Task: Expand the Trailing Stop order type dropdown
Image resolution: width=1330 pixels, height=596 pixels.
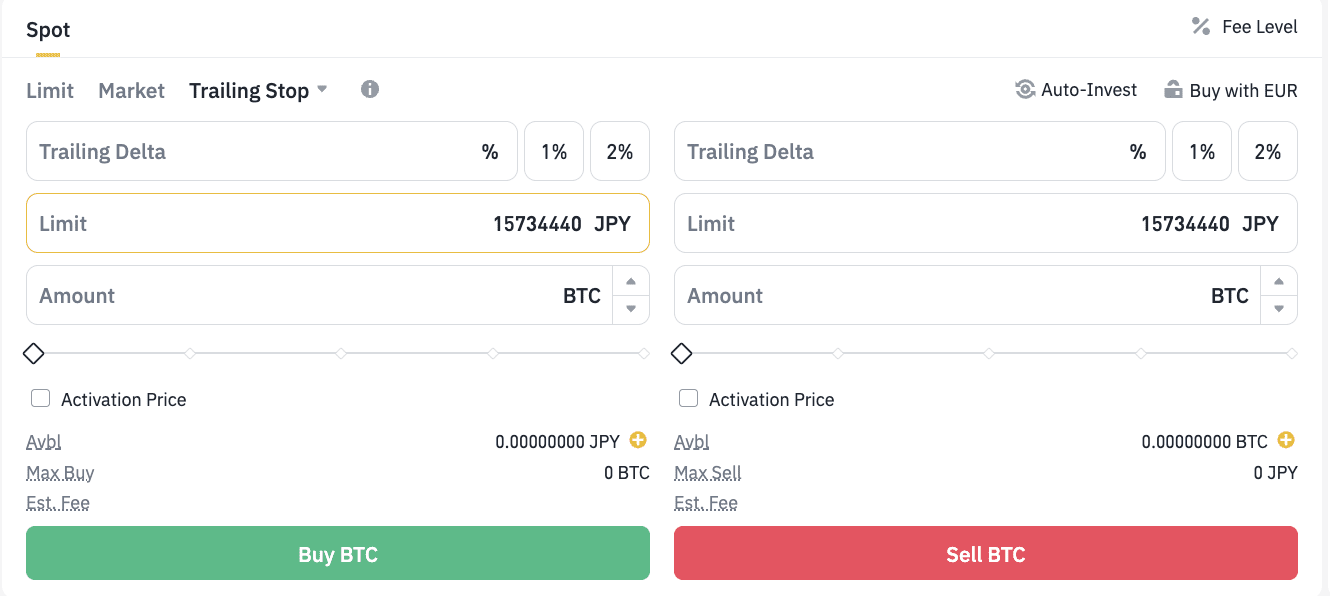Action: tap(322, 90)
